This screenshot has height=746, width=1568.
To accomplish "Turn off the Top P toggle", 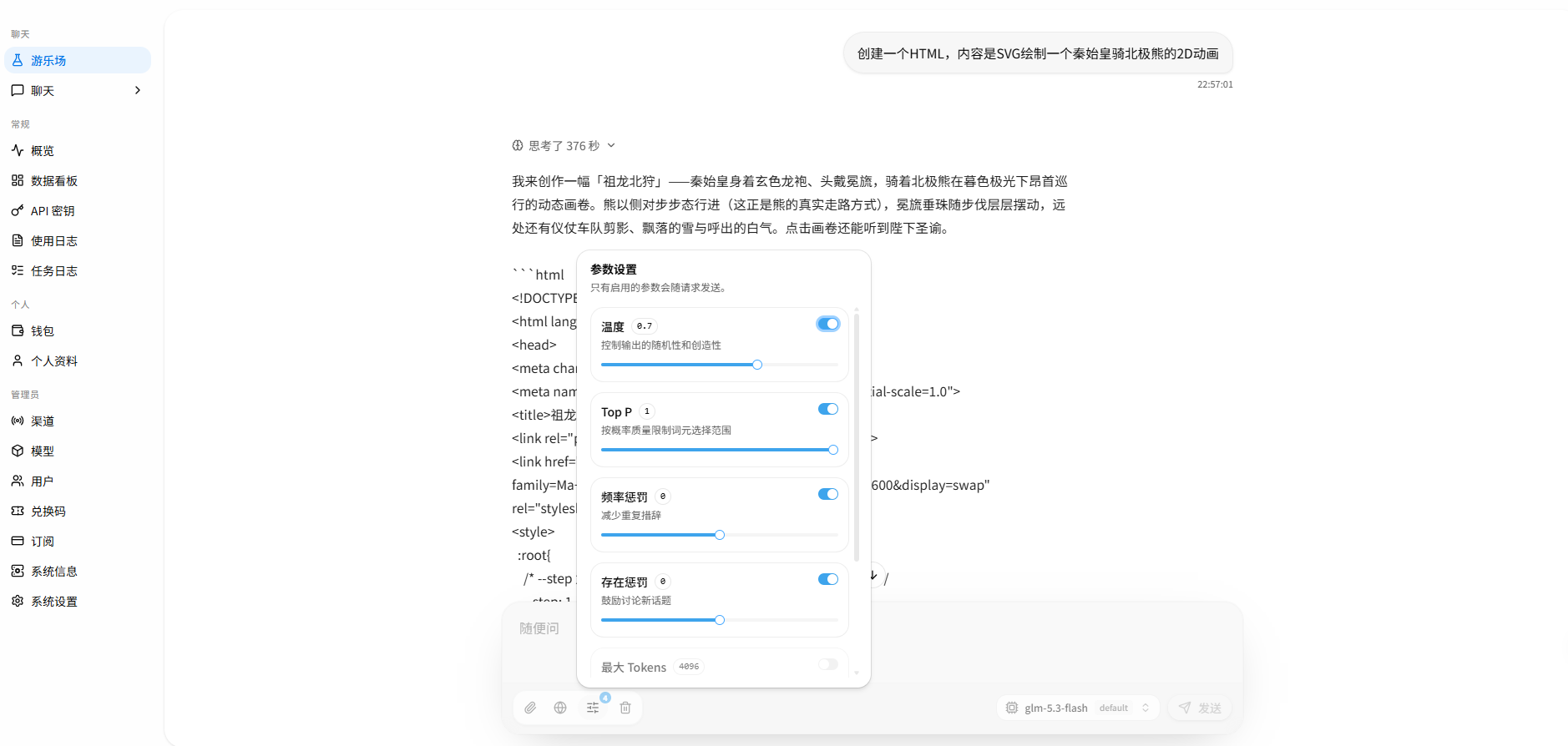I will (828, 409).
